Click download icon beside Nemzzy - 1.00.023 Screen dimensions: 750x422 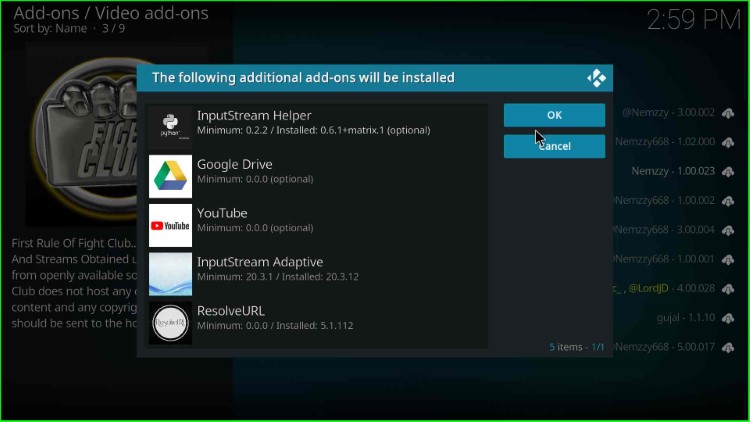(x=728, y=171)
